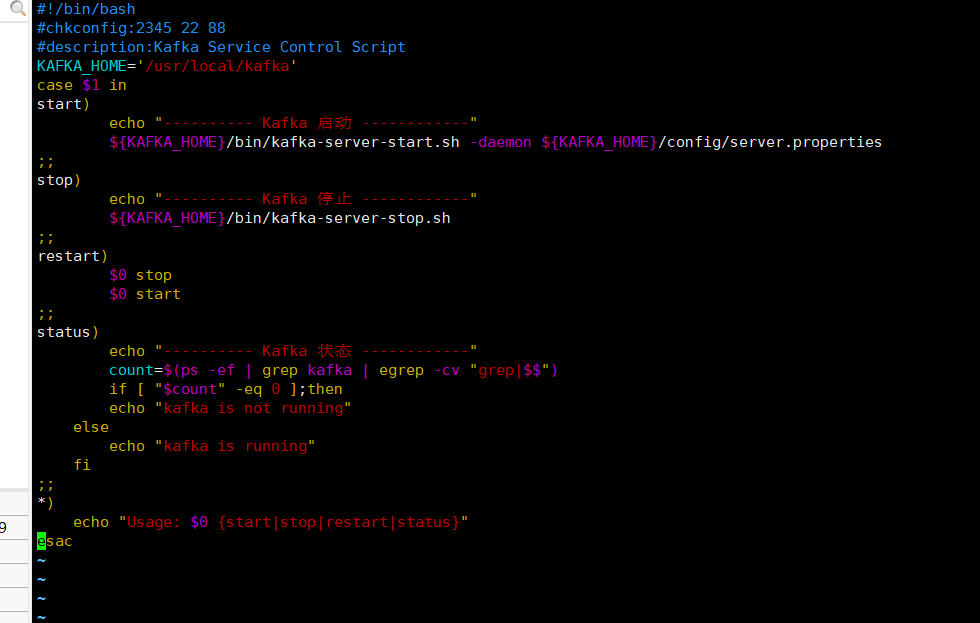Image resolution: width=980 pixels, height=623 pixels.
Task: Click the green cursor on esac
Action: click(41, 541)
